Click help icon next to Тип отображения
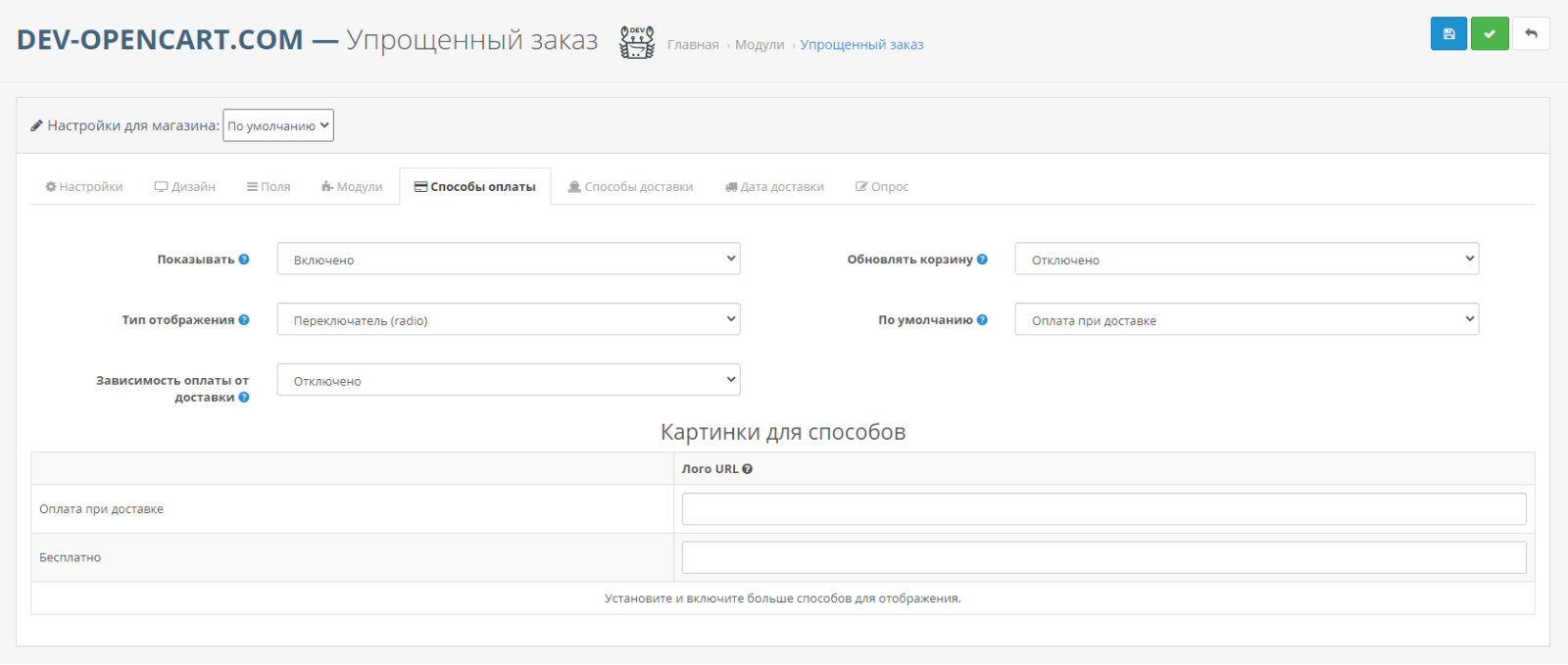The height and width of the screenshot is (665, 1568). click(x=244, y=320)
